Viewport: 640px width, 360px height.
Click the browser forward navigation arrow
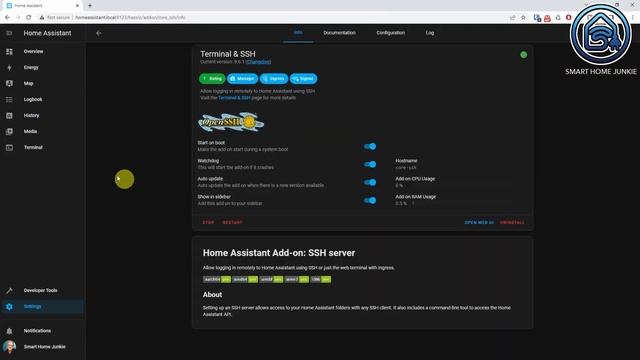click(18, 18)
